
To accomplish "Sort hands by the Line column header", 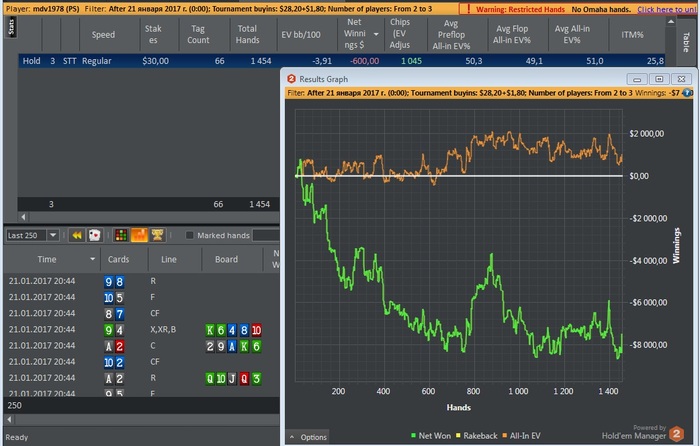I will click(169, 259).
